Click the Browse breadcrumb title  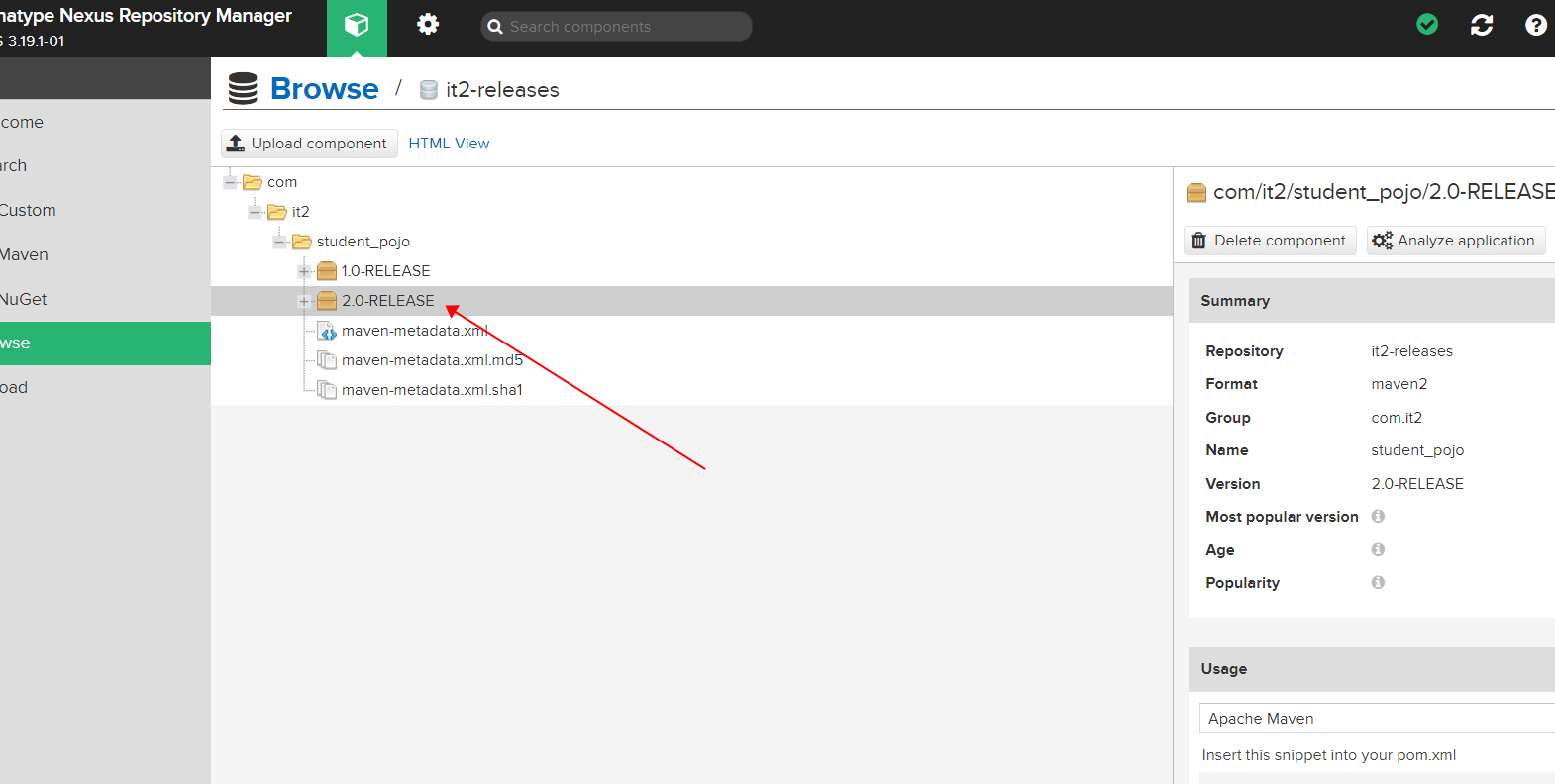(325, 89)
